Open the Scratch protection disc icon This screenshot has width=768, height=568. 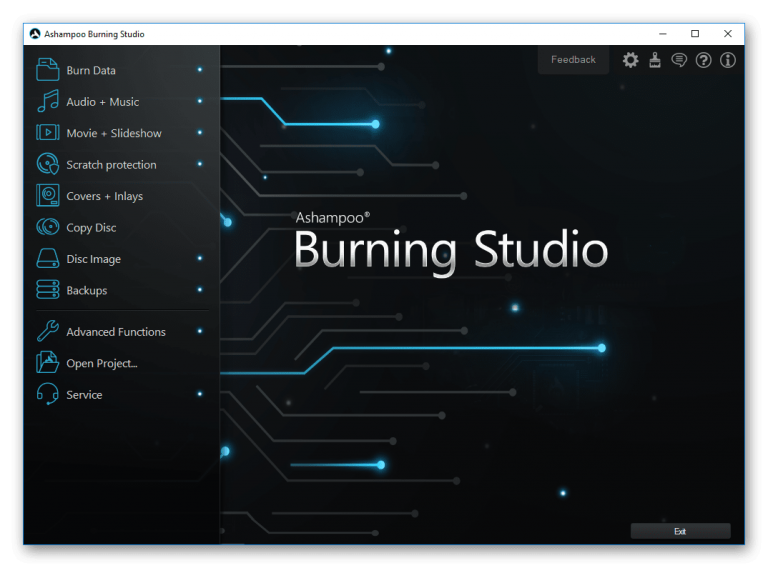tap(48, 164)
